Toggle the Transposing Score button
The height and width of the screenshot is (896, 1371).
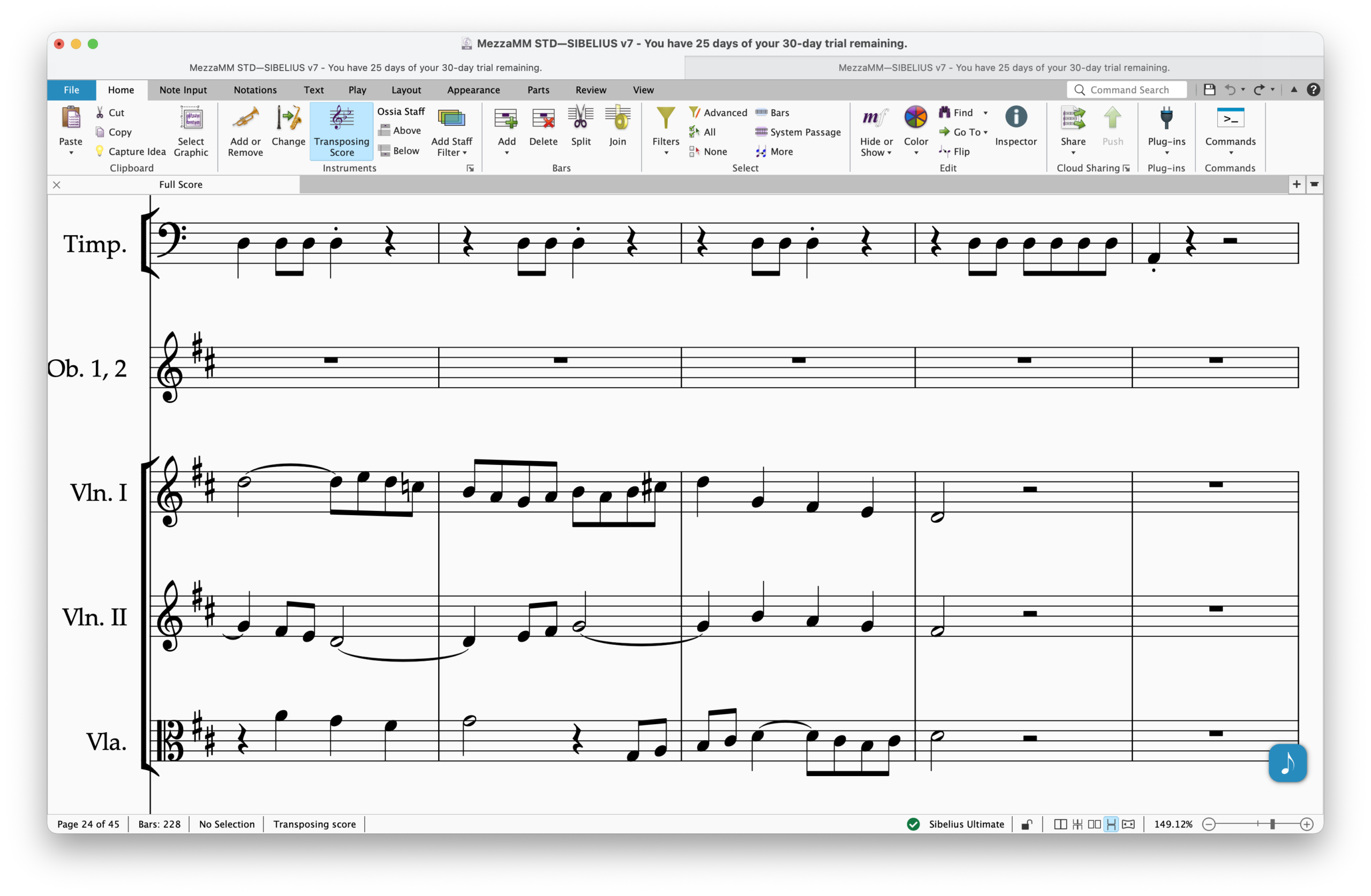pyautogui.click(x=342, y=131)
